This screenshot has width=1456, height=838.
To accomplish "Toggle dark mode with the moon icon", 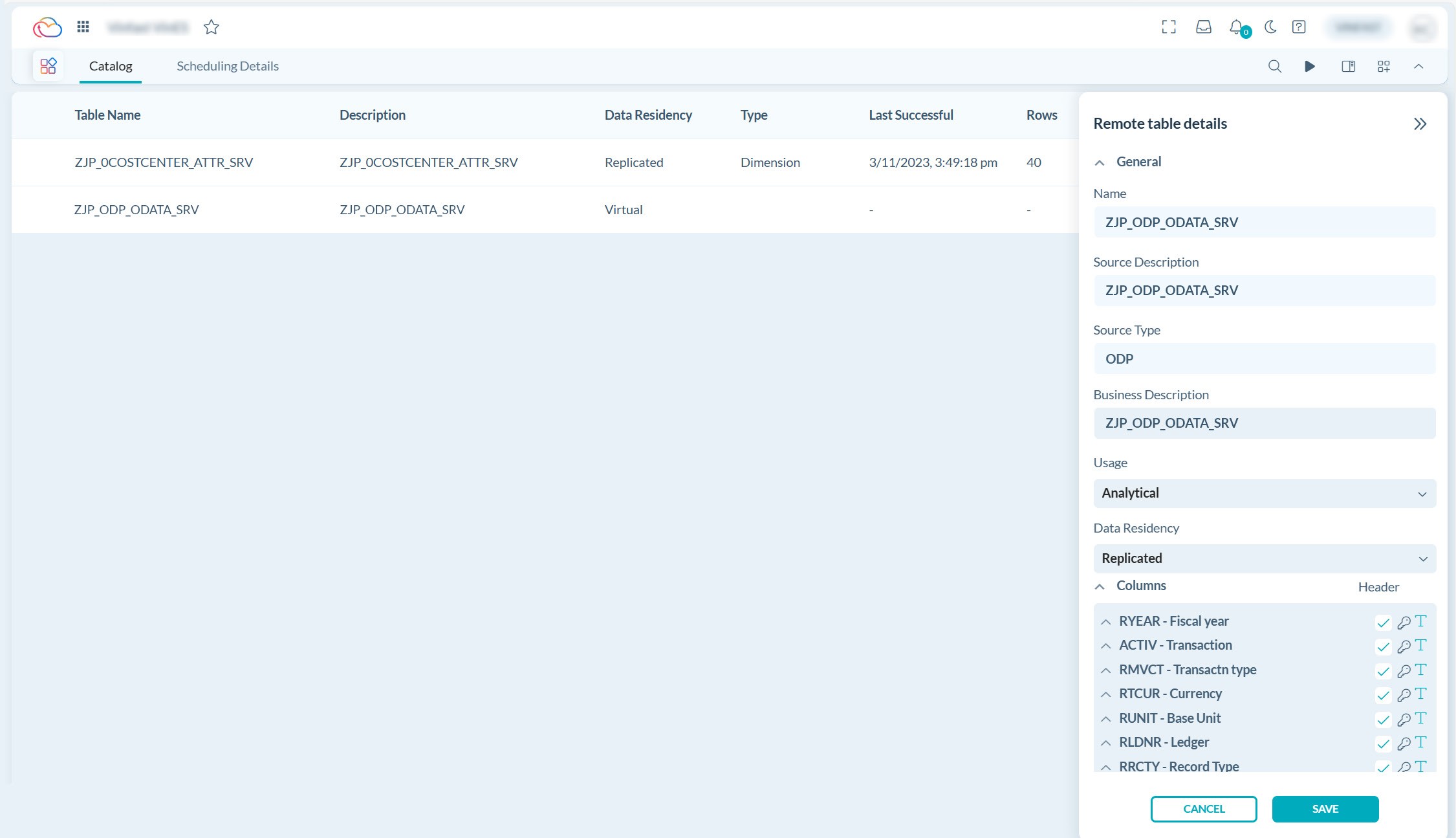I will coord(1269,27).
